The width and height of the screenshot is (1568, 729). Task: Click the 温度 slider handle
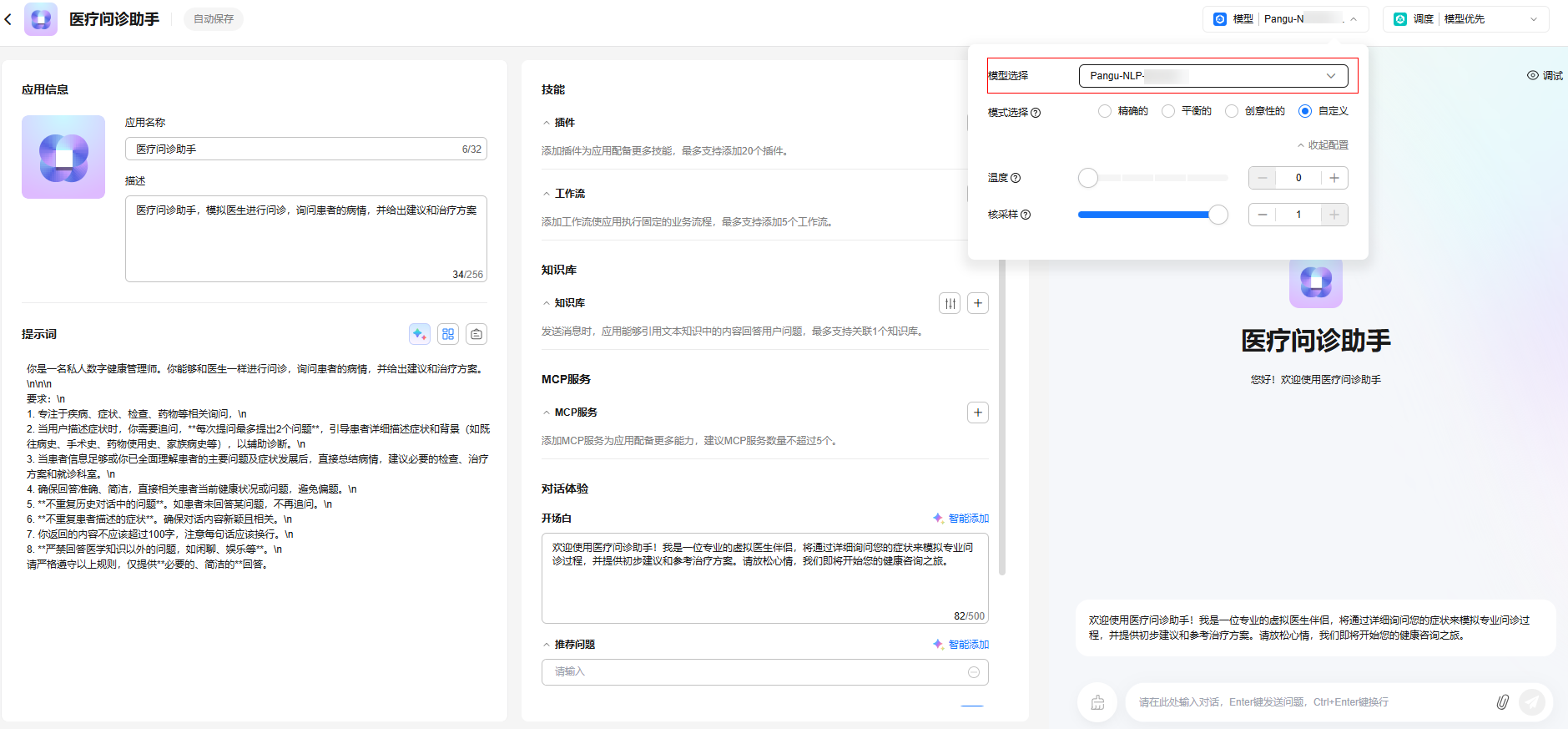[1088, 178]
